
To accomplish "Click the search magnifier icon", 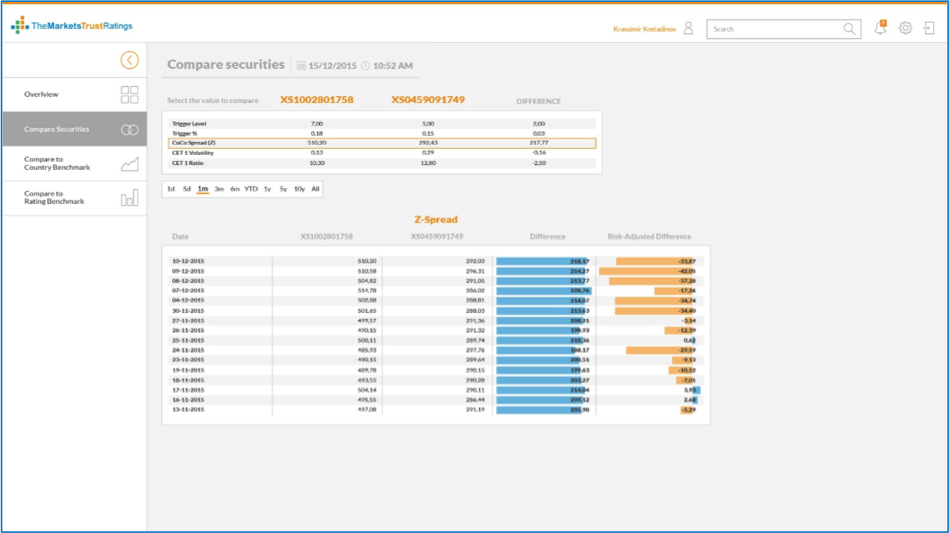I will 849,29.
